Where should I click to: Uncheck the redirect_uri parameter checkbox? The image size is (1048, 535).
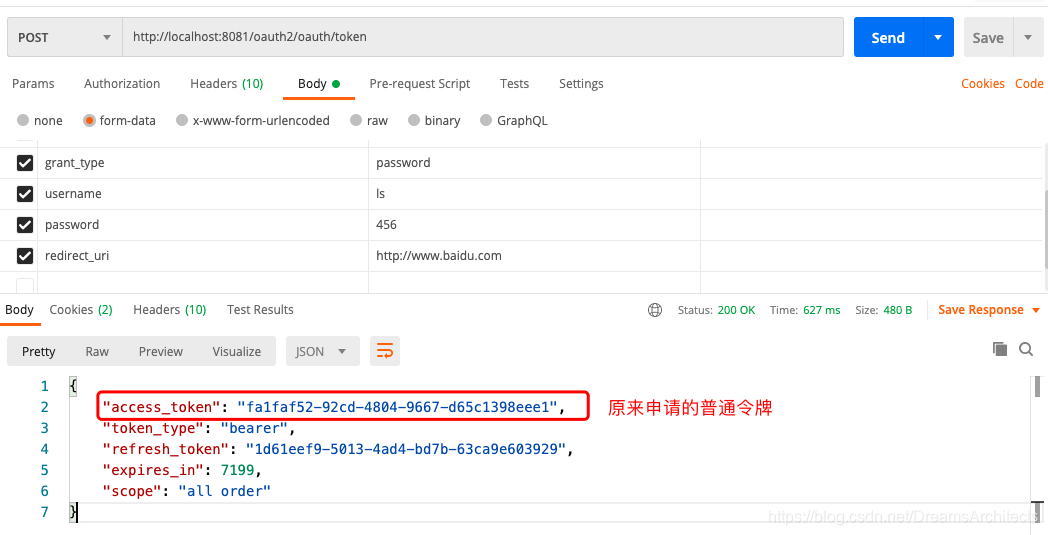pos(25,255)
